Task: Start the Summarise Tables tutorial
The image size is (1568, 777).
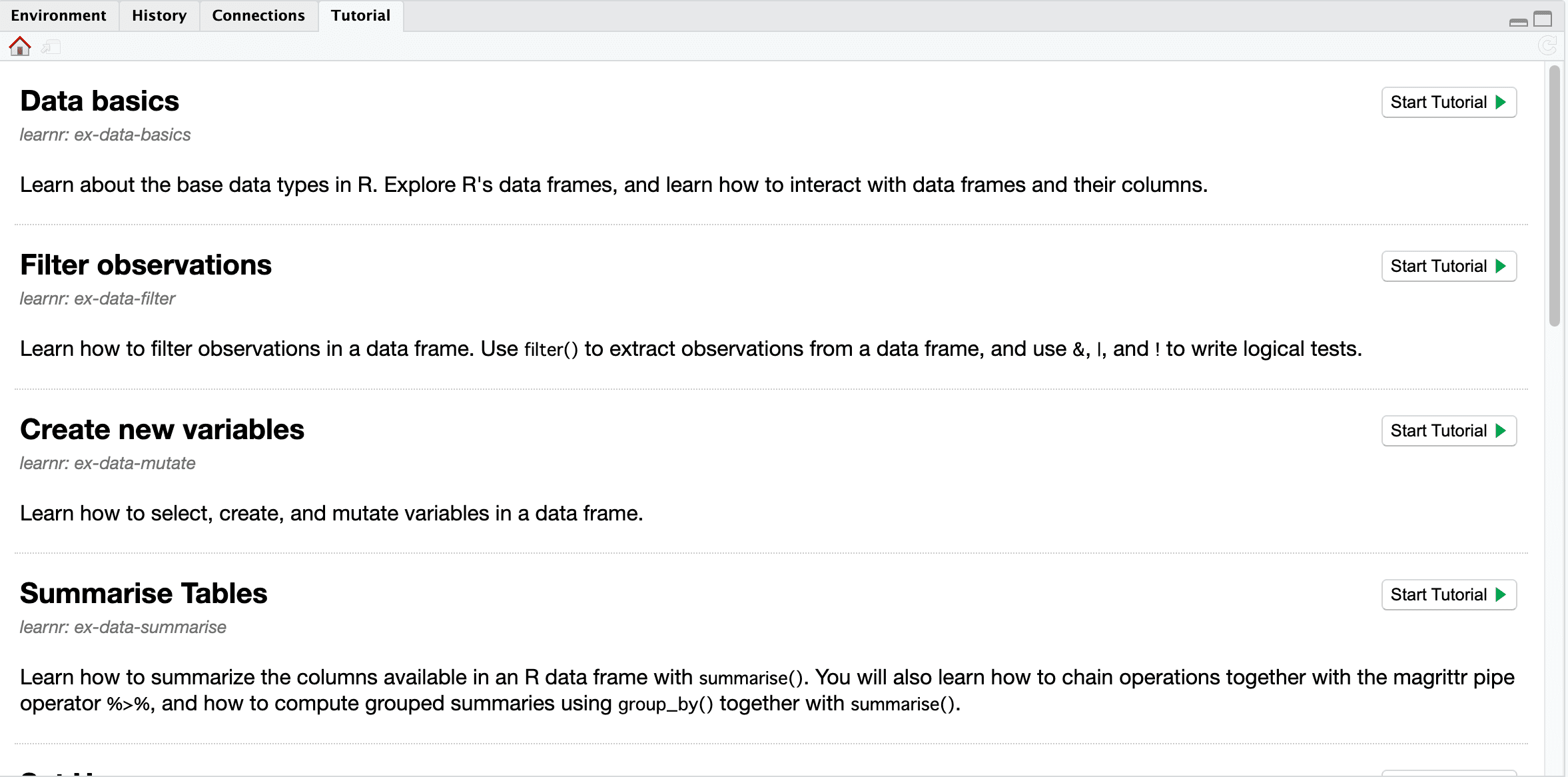Action: click(1449, 594)
